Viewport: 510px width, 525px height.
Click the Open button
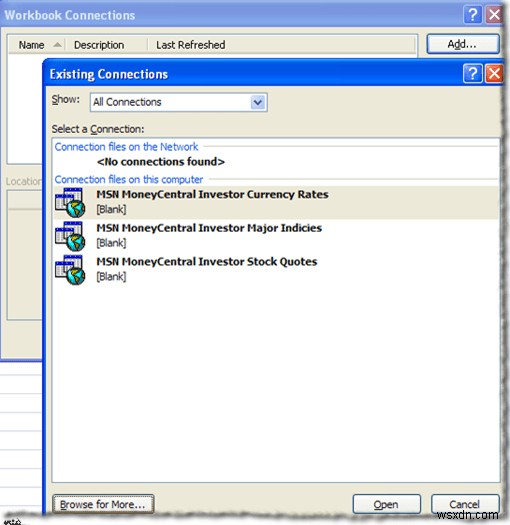386,504
